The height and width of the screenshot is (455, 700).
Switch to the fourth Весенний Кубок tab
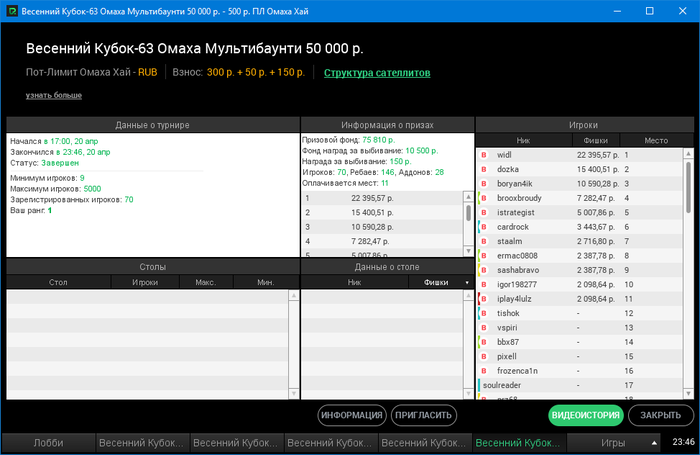tap(425, 443)
